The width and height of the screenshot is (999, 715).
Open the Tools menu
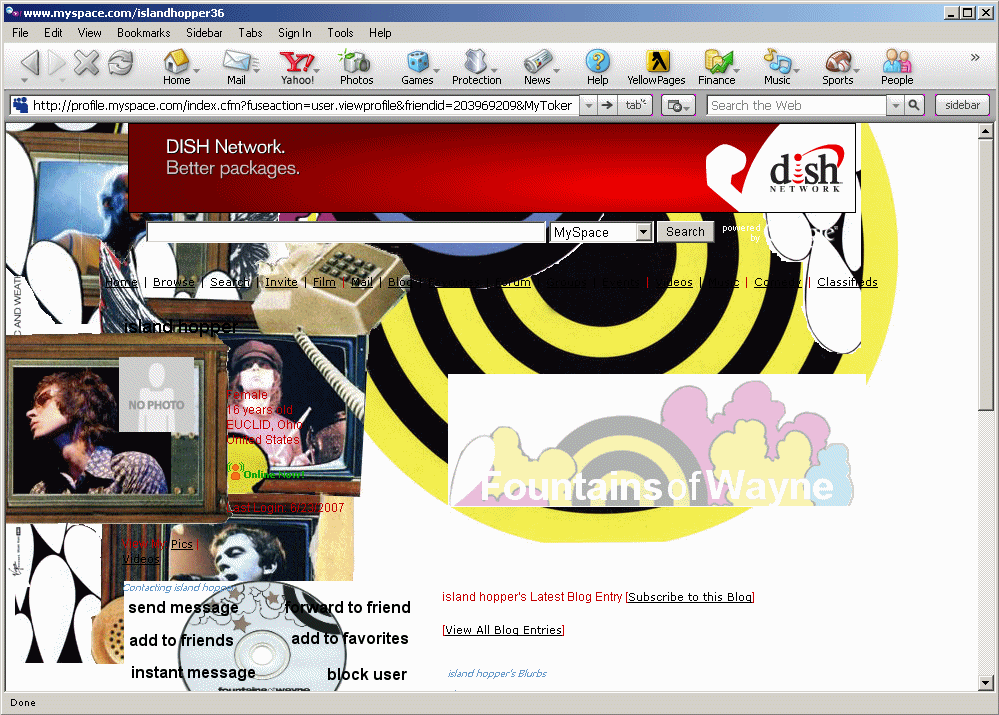pos(340,33)
